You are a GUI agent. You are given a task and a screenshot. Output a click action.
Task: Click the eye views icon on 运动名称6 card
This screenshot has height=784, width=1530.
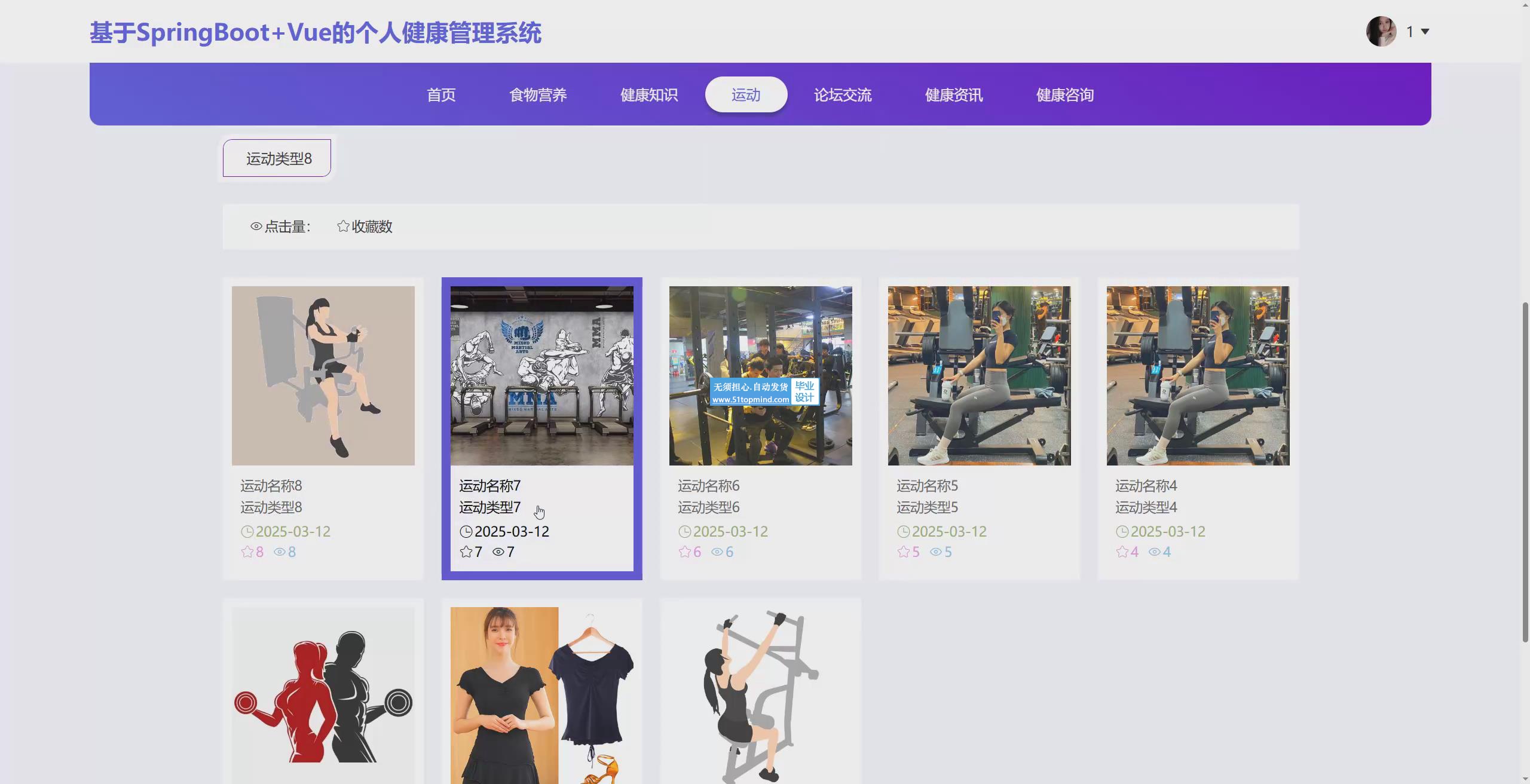point(717,552)
